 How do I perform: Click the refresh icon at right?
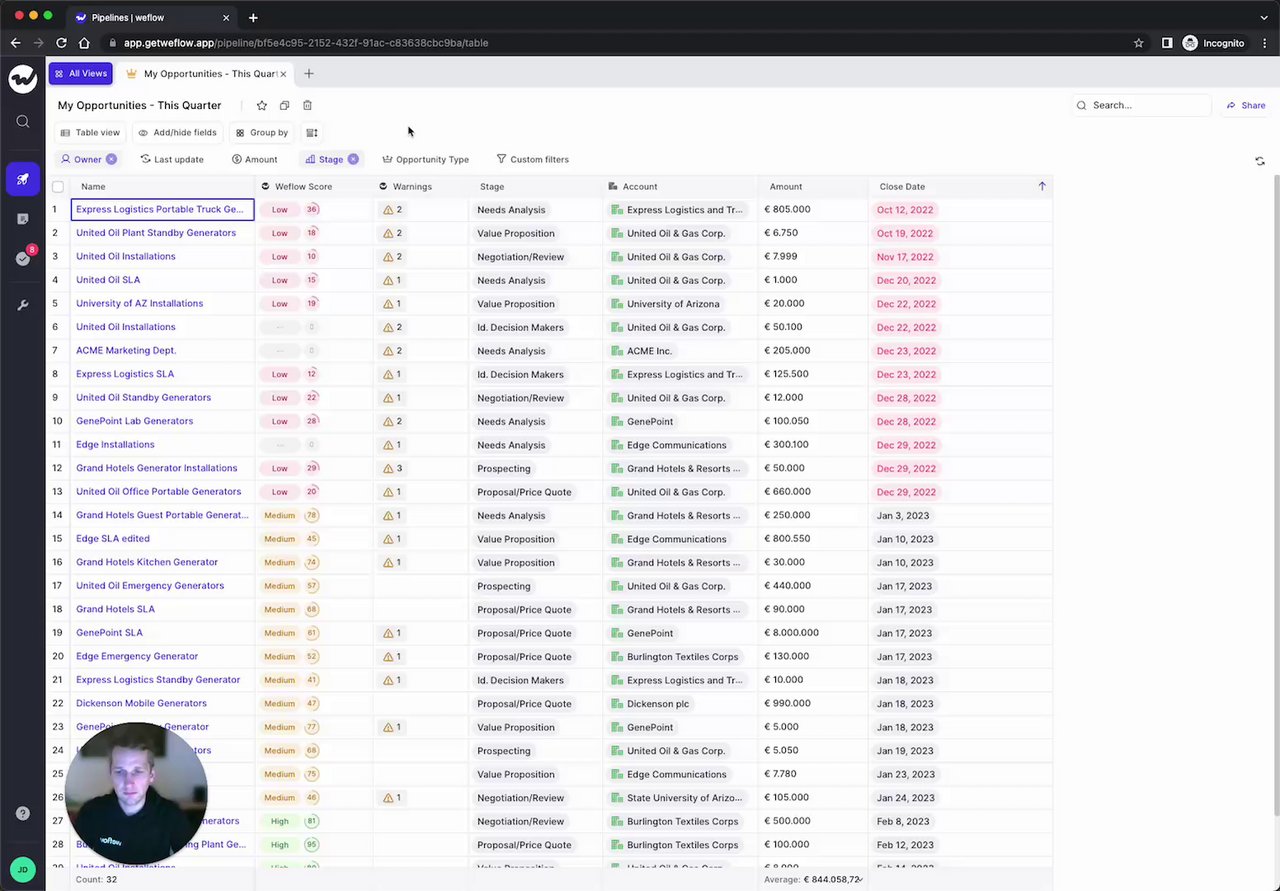coord(1259,160)
